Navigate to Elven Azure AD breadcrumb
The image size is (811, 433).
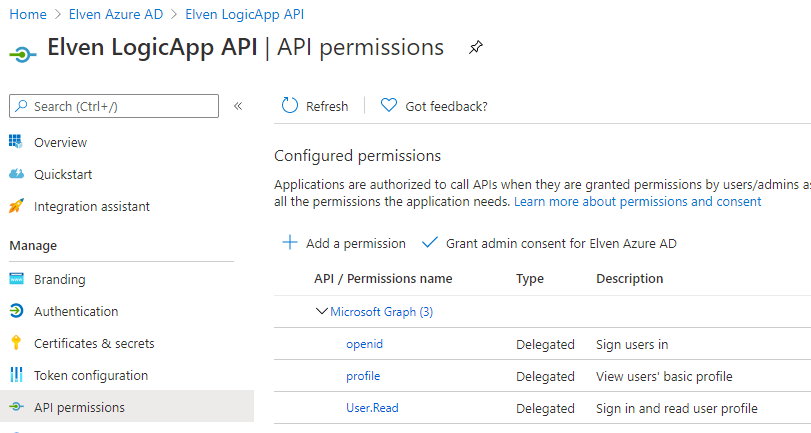(116, 14)
